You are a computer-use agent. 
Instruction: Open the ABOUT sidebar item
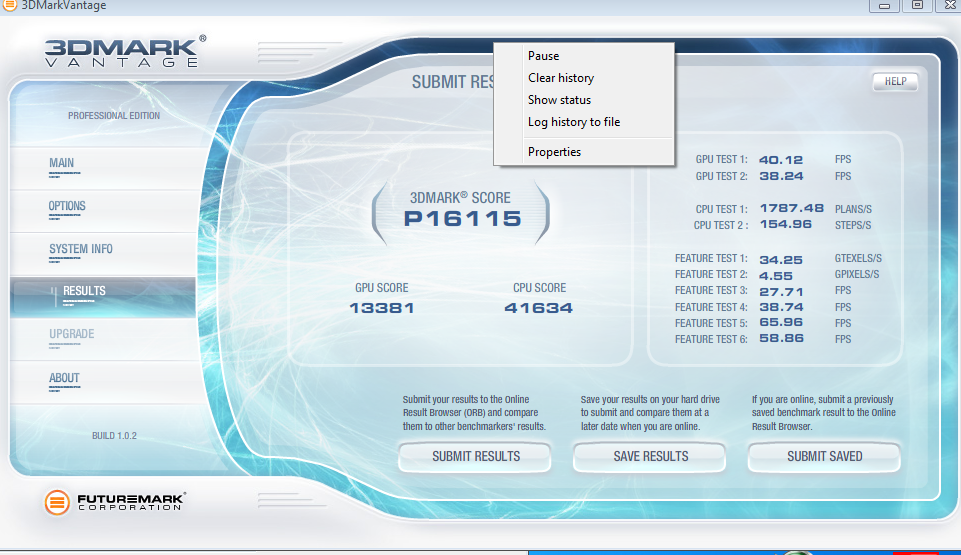click(103, 382)
